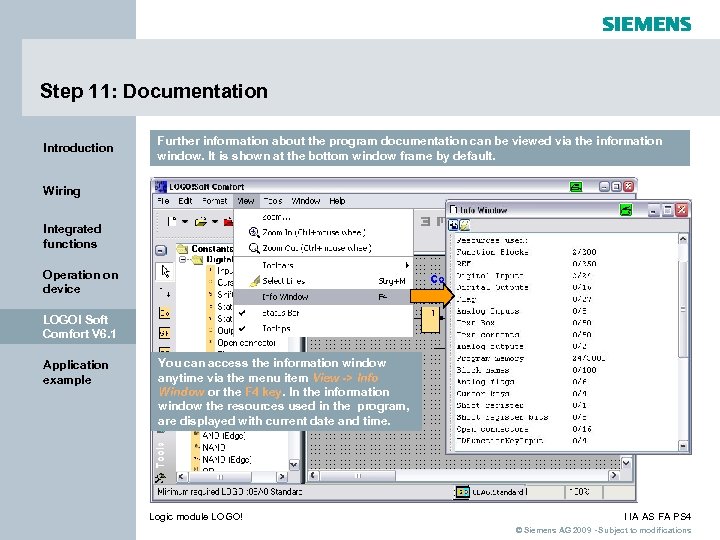Go to Wiring slide section

62,191
